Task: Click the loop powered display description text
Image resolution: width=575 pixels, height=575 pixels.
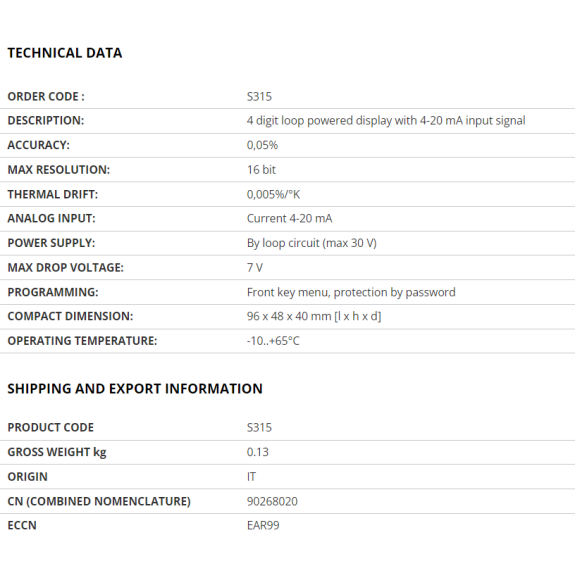Action: click(x=386, y=121)
